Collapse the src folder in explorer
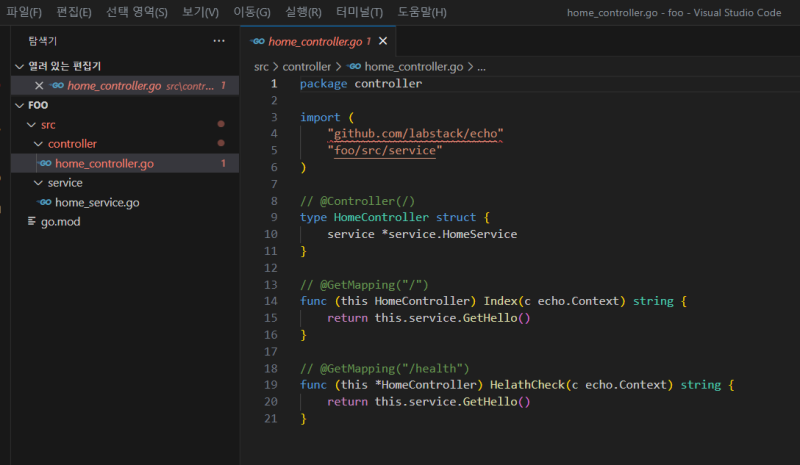This screenshot has width=800, height=465. click(x=31, y=124)
